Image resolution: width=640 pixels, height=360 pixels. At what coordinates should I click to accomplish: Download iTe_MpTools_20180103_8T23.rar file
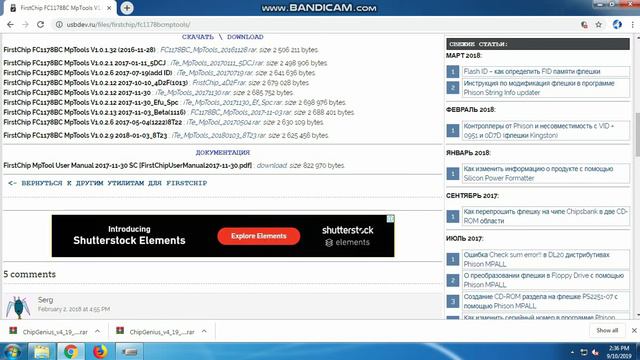[x=220, y=135]
